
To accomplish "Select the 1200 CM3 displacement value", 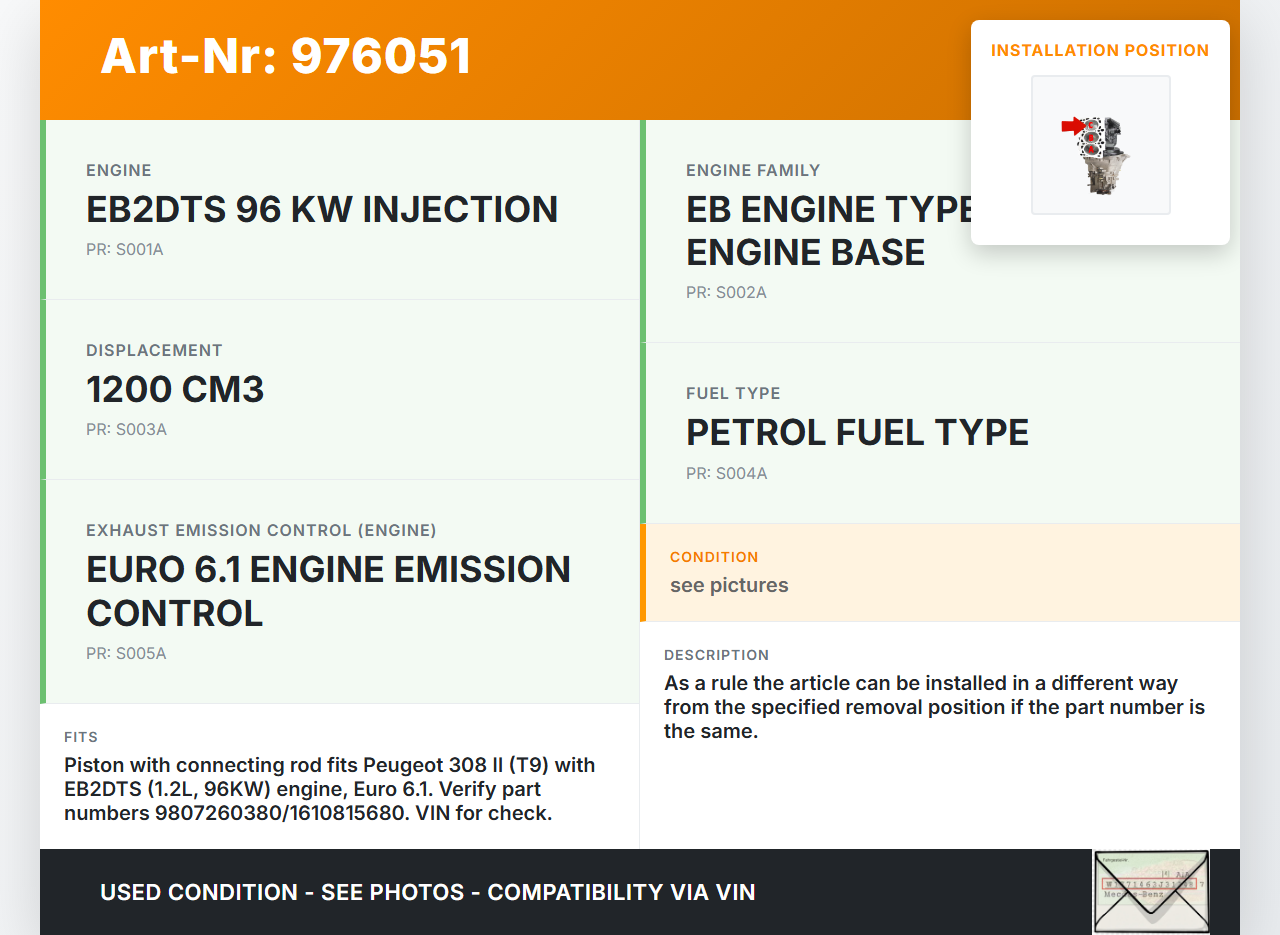I will coord(175,389).
